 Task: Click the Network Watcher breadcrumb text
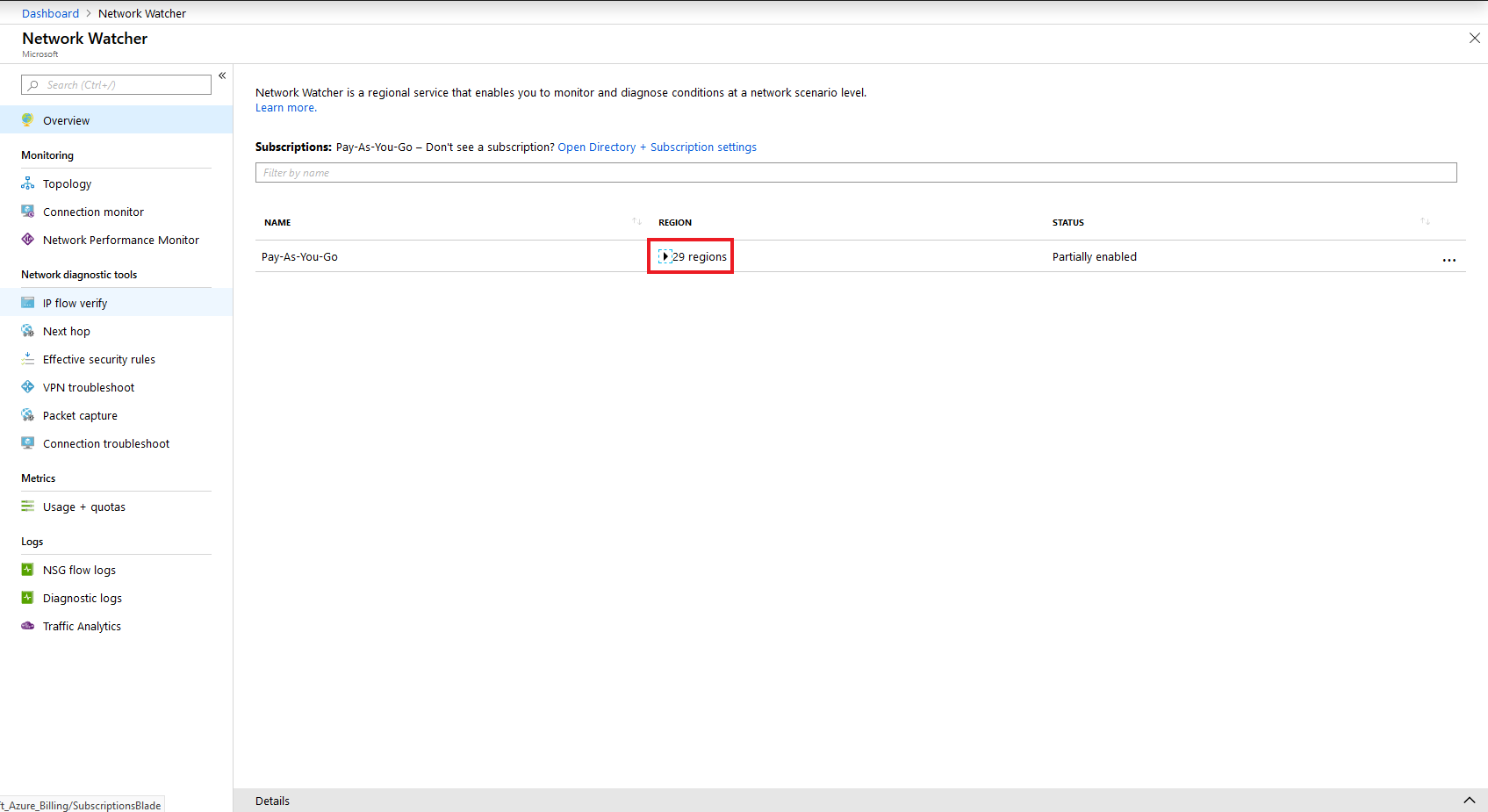[x=142, y=13]
